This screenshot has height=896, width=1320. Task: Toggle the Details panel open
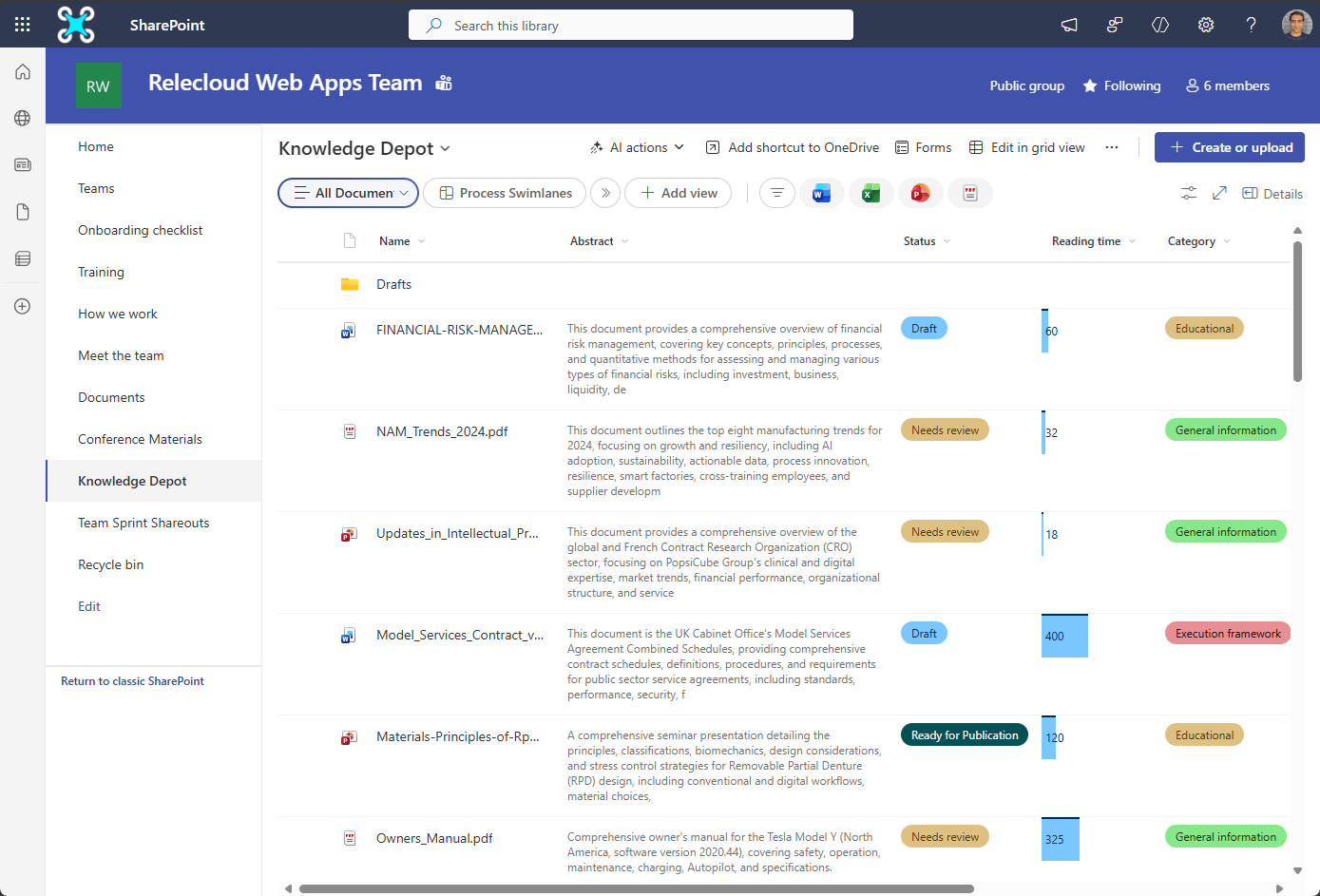point(1272,192)
